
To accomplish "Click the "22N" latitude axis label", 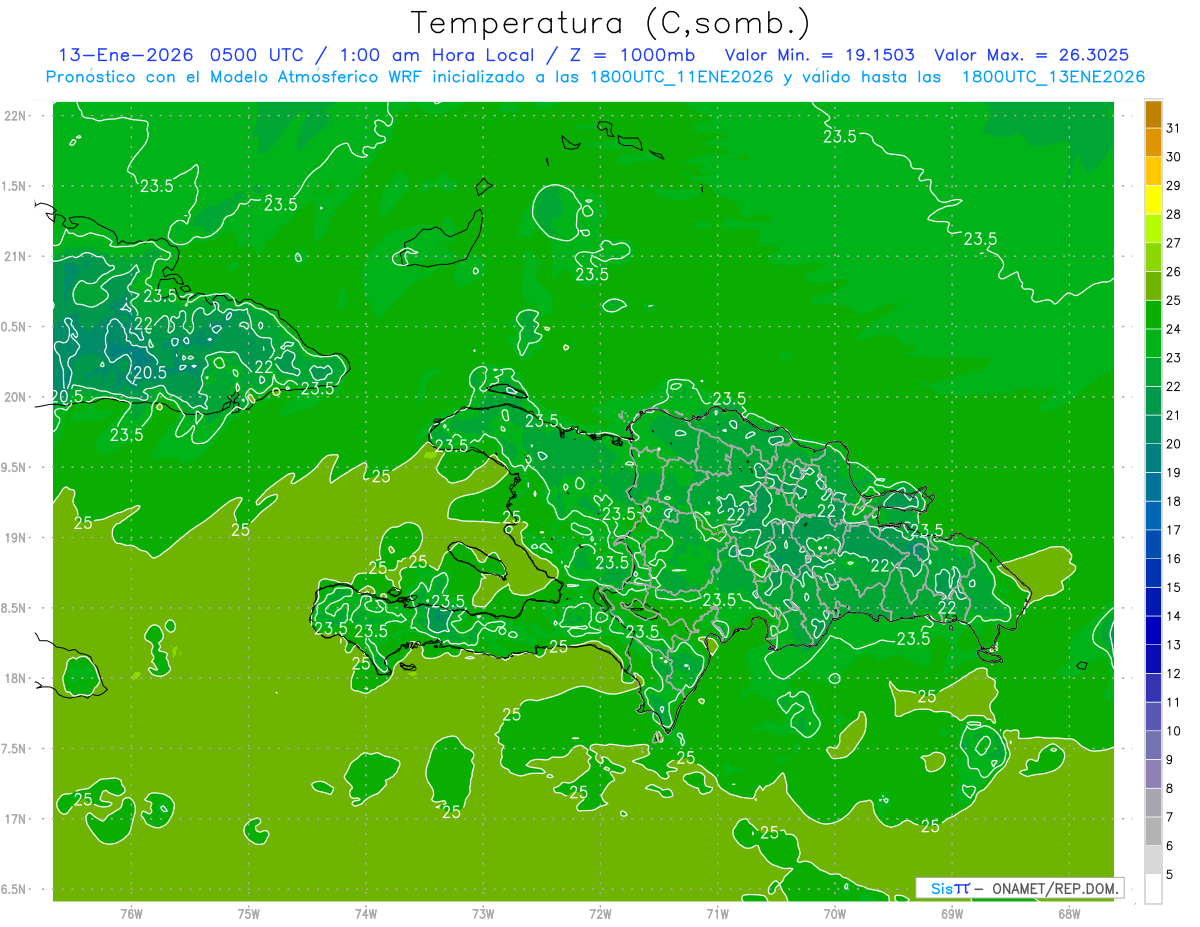I will coord(16,116).
